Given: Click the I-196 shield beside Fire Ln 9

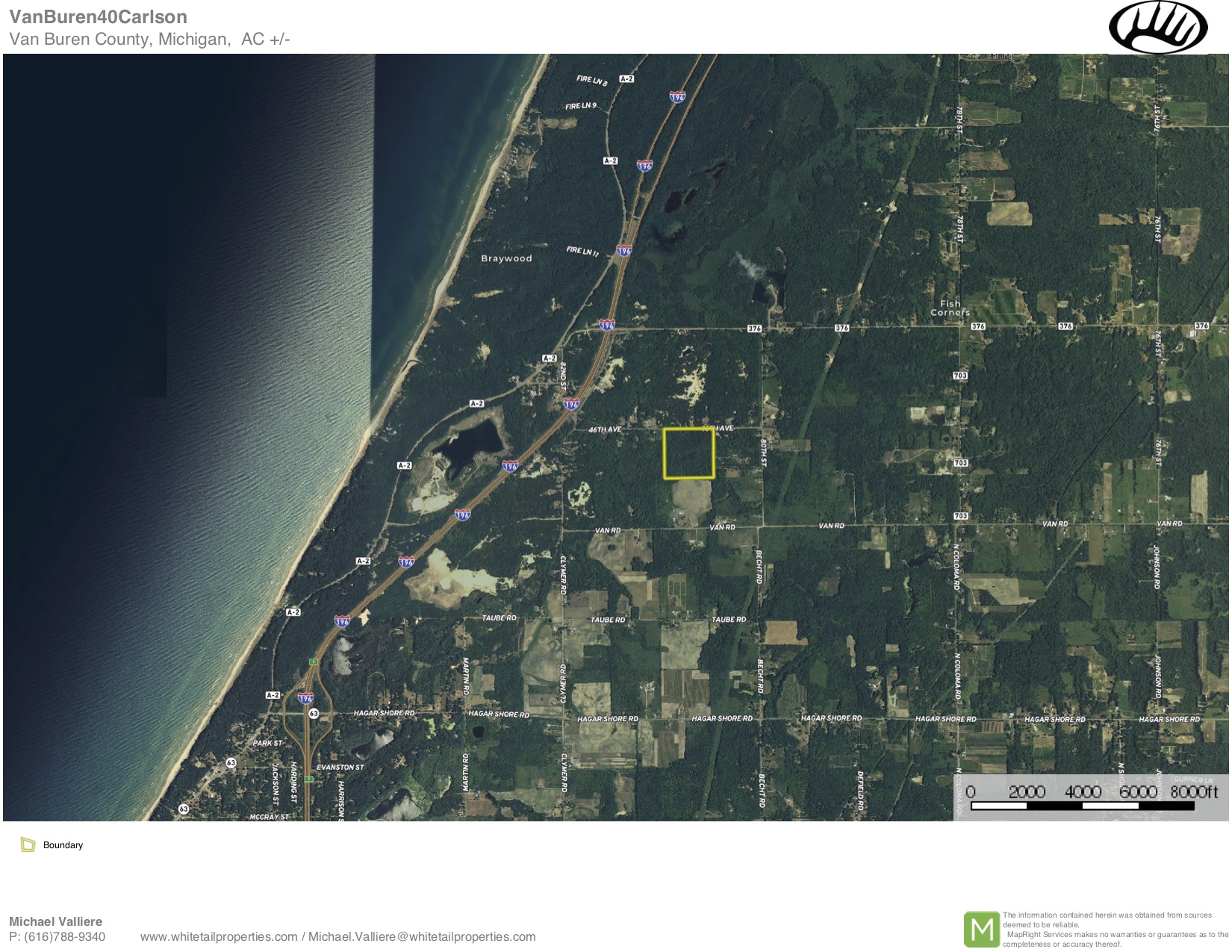Looking at the screenshot, I should tap(677, 97).
